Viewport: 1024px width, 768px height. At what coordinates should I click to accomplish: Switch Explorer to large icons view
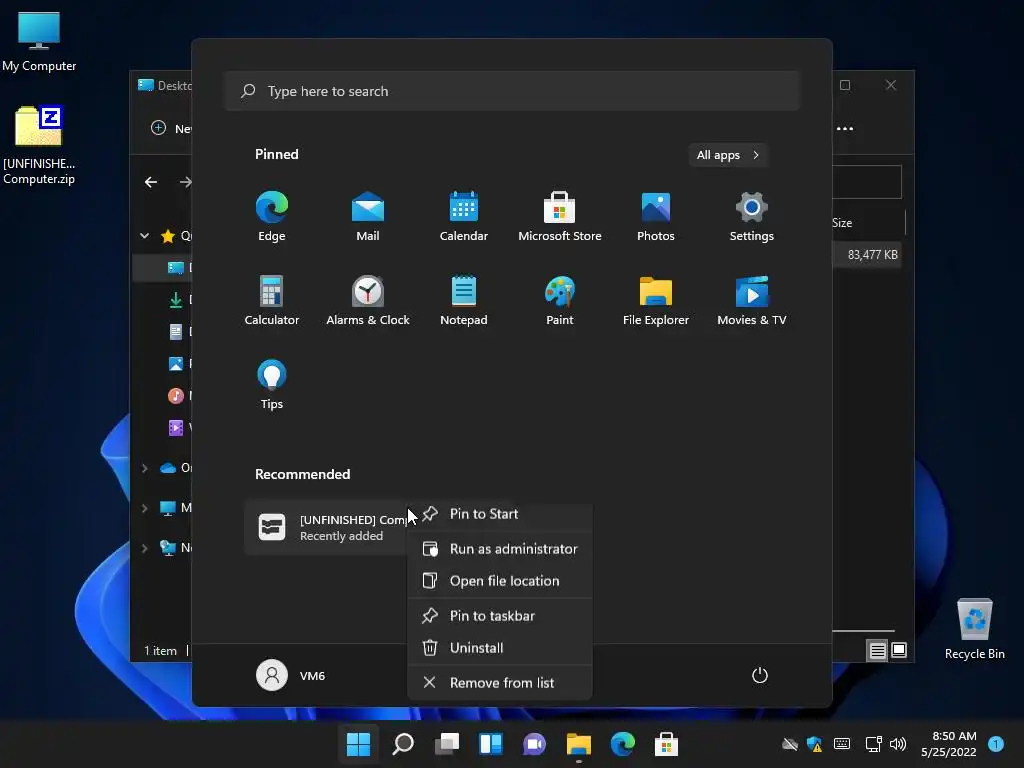(899, 650)
